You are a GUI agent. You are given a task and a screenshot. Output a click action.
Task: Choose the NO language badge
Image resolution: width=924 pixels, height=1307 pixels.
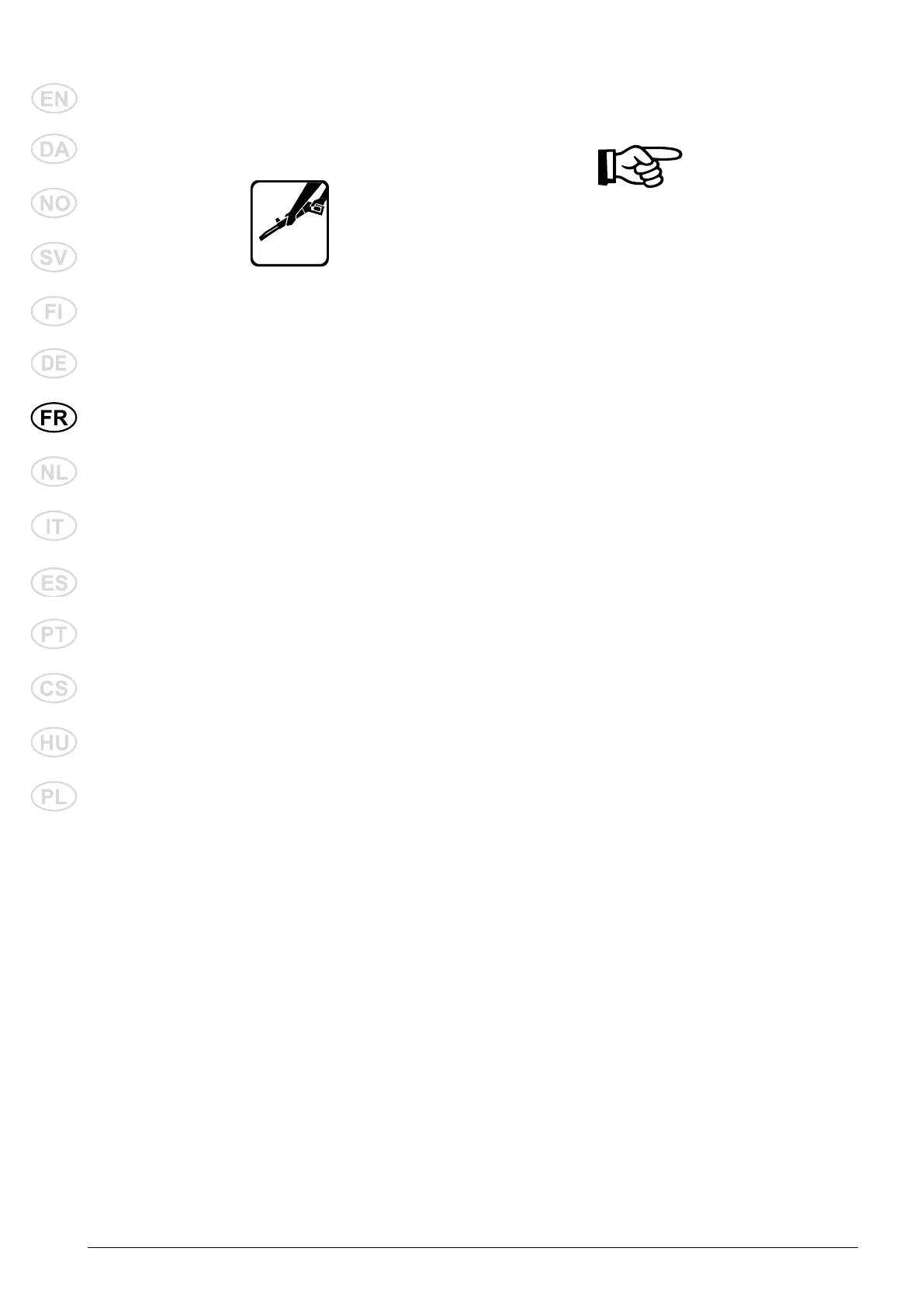pos(54,203)
